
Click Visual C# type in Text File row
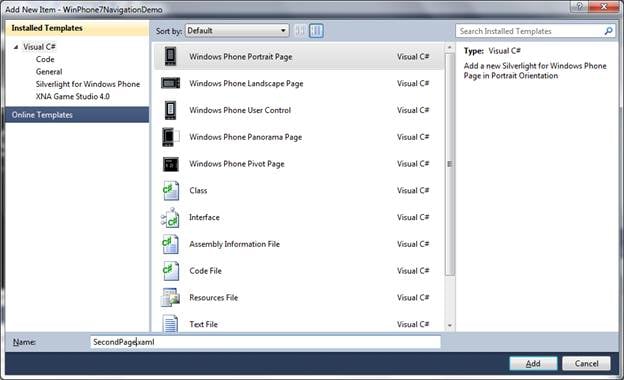pos(413,324)
